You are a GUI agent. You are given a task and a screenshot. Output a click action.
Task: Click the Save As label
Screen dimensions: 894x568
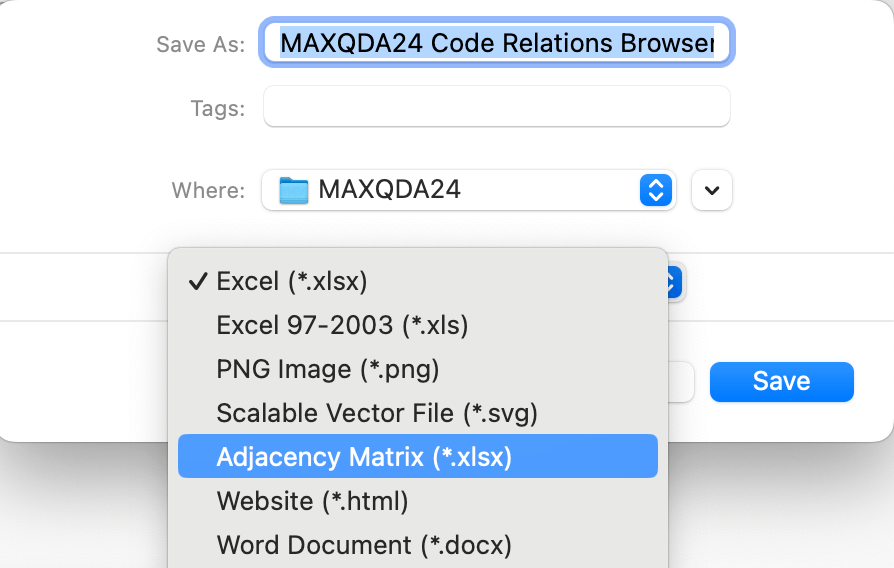click(201, 44)
